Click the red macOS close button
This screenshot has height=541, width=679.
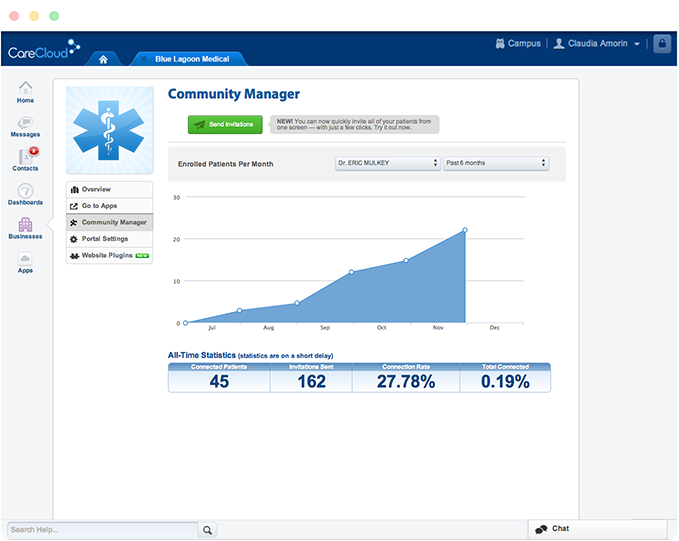click(x=14, y=16)
